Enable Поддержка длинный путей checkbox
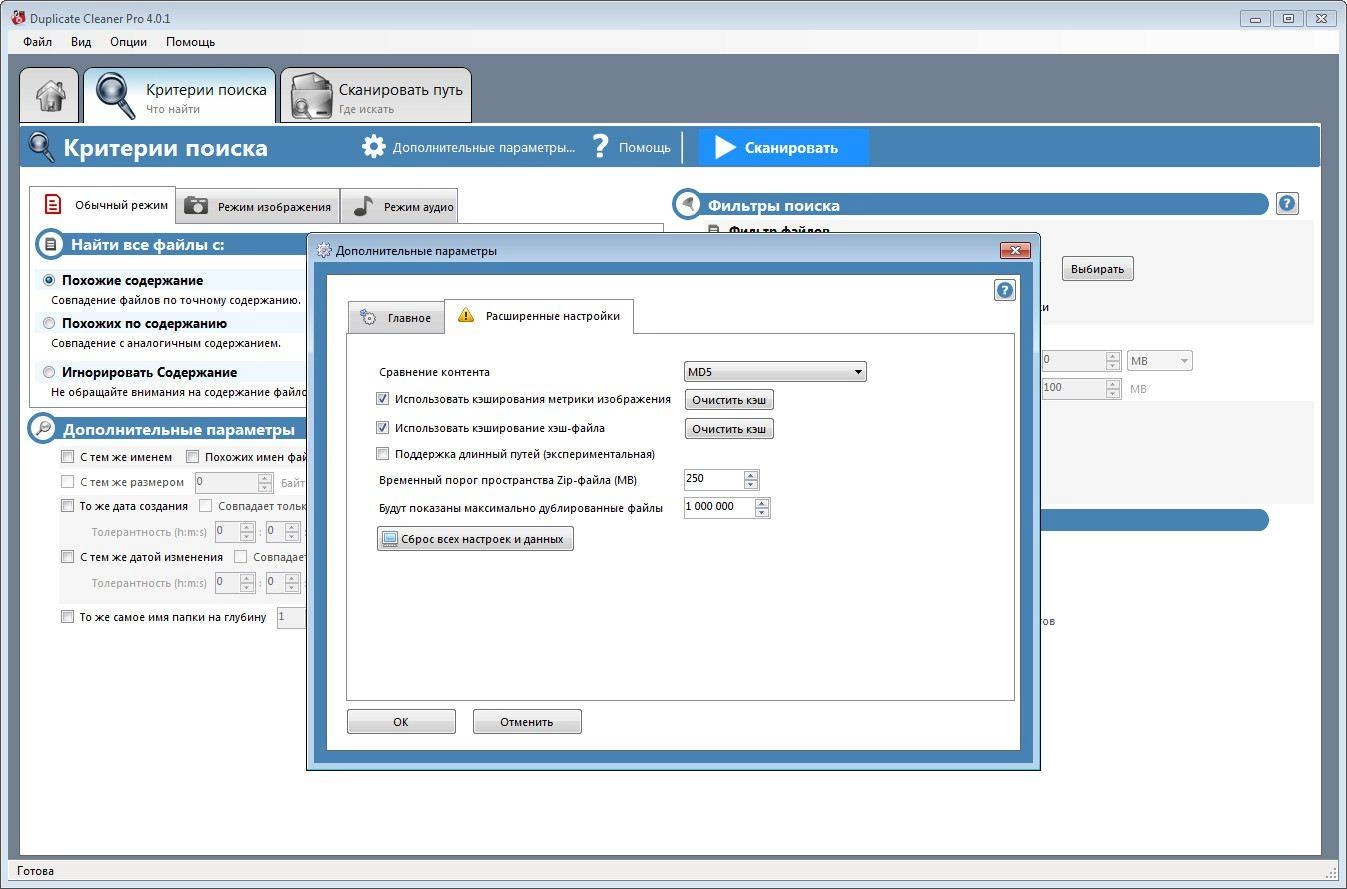 coord(382,454)
